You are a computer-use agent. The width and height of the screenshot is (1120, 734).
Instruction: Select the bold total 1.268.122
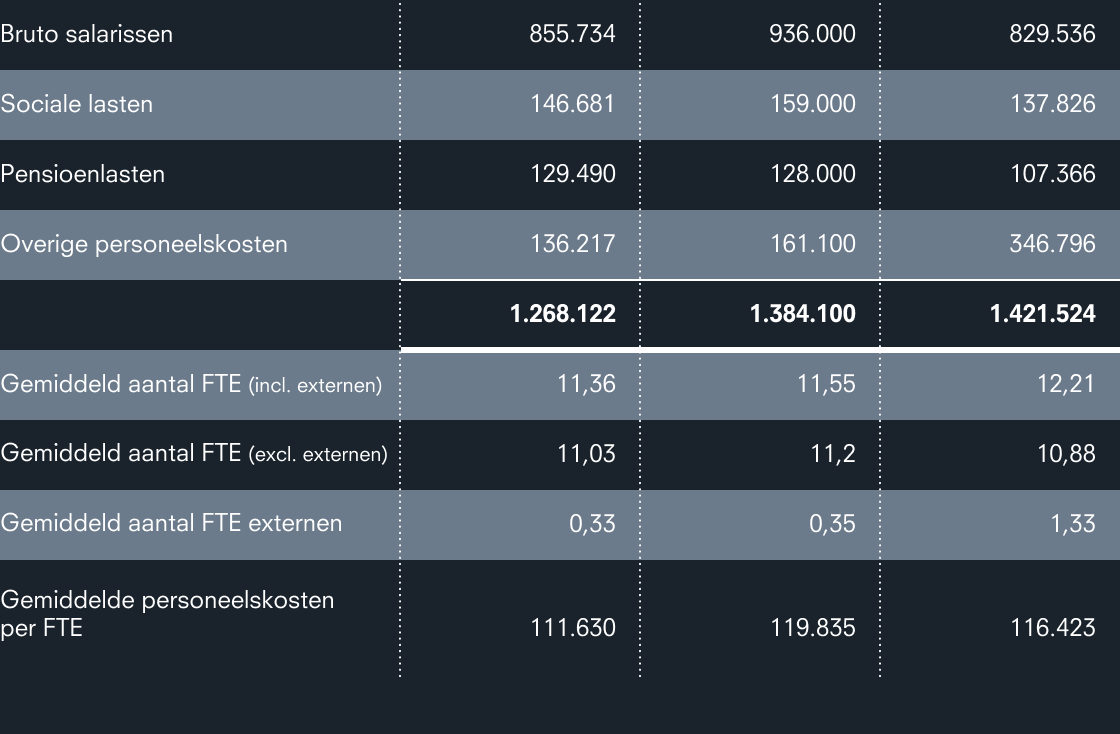[562, 314]
